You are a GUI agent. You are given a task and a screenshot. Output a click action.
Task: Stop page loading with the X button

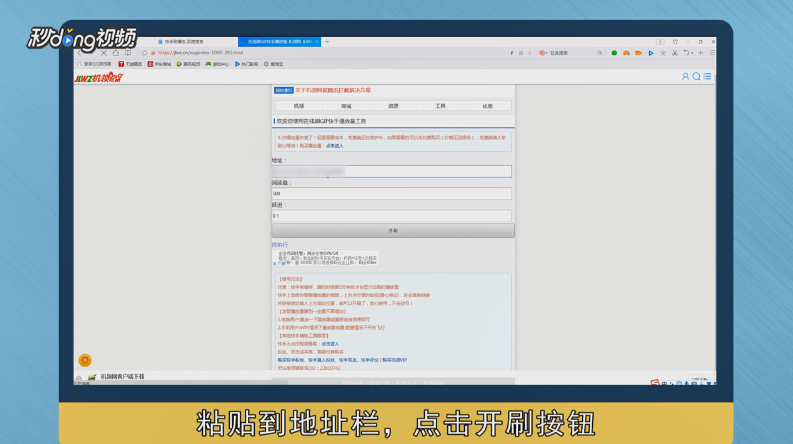coord(104,53)
